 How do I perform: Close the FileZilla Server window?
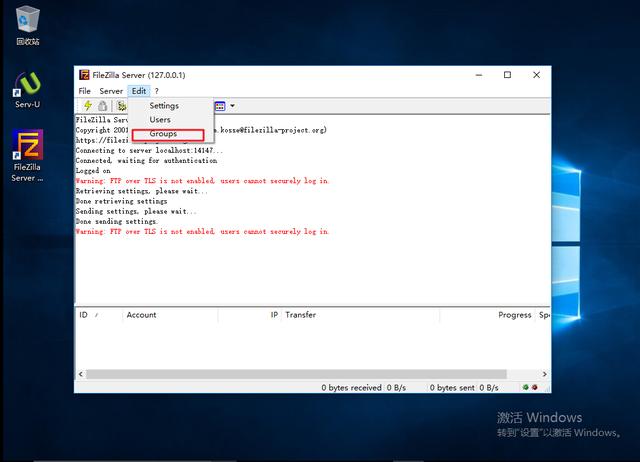[536, 75]
